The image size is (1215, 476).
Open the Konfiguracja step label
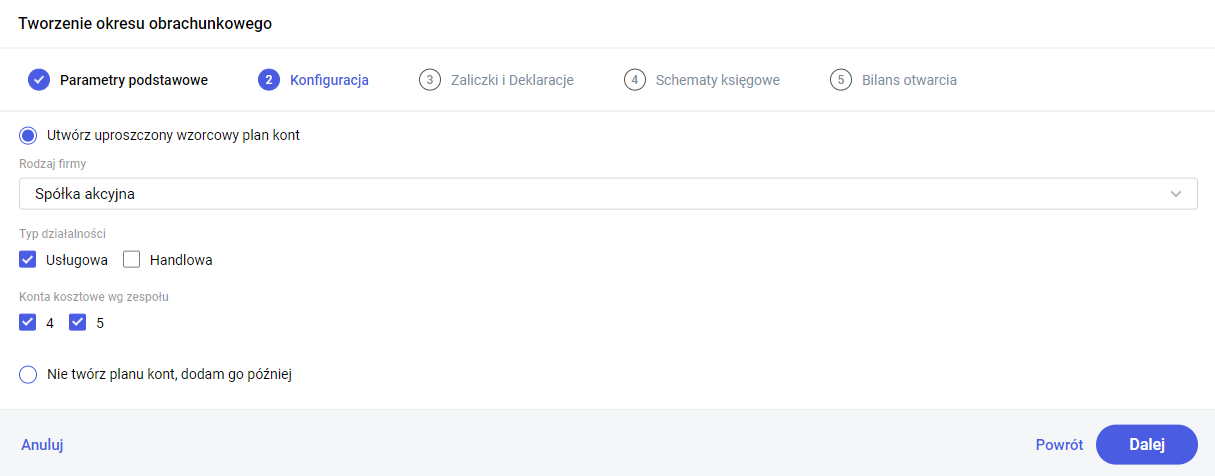[x=329, y=80]
